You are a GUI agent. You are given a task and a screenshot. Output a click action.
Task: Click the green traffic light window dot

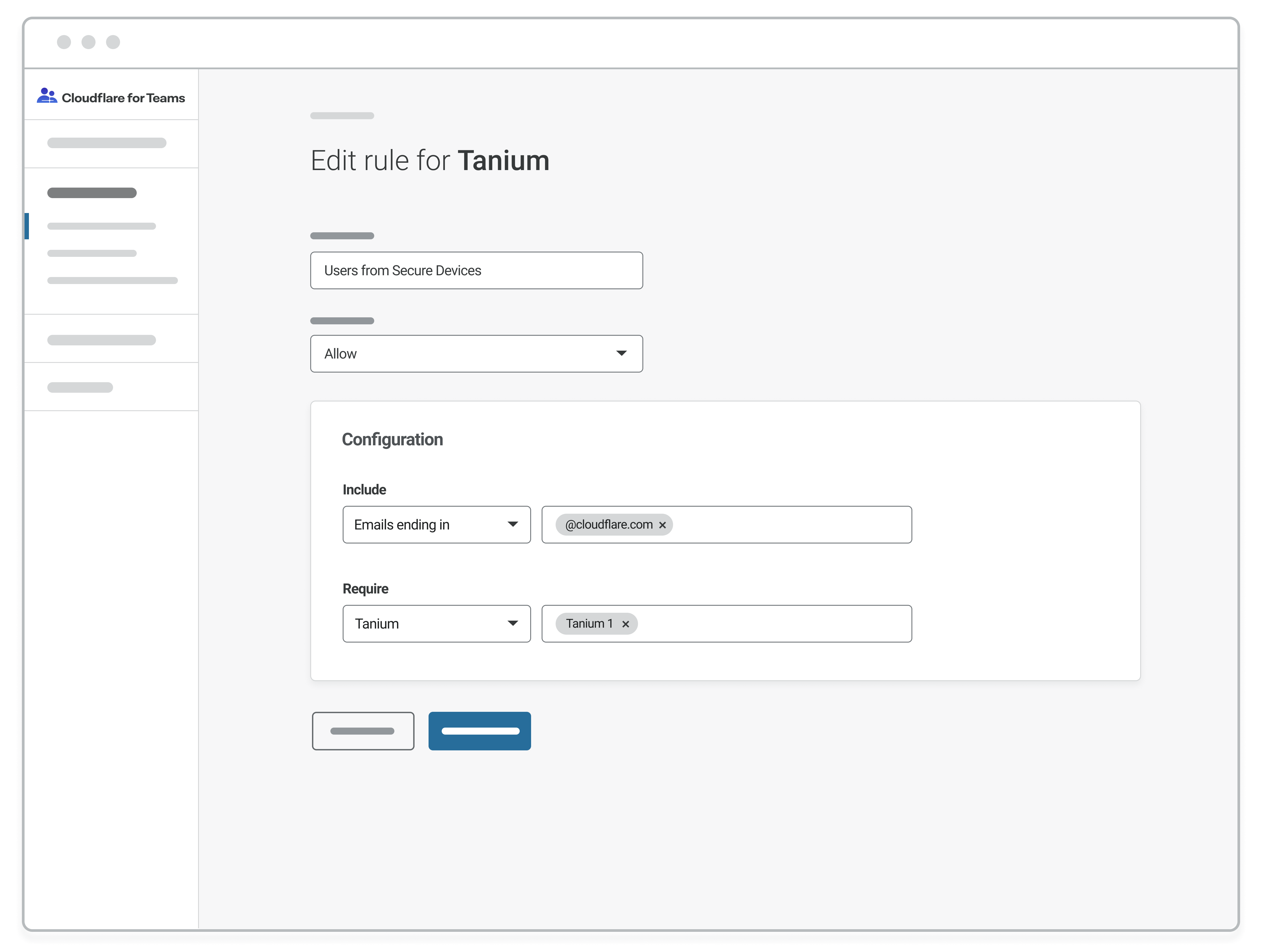[113, 42]
